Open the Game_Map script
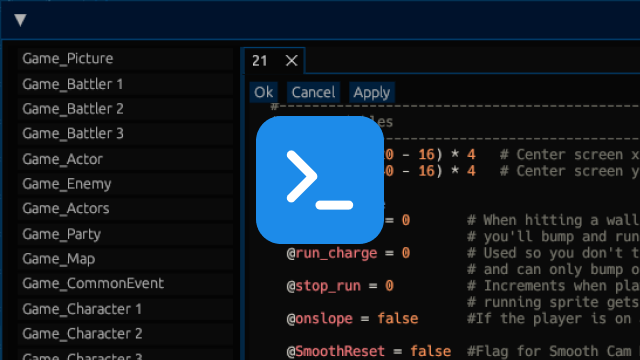640x360 pixels. pos(125,259)
